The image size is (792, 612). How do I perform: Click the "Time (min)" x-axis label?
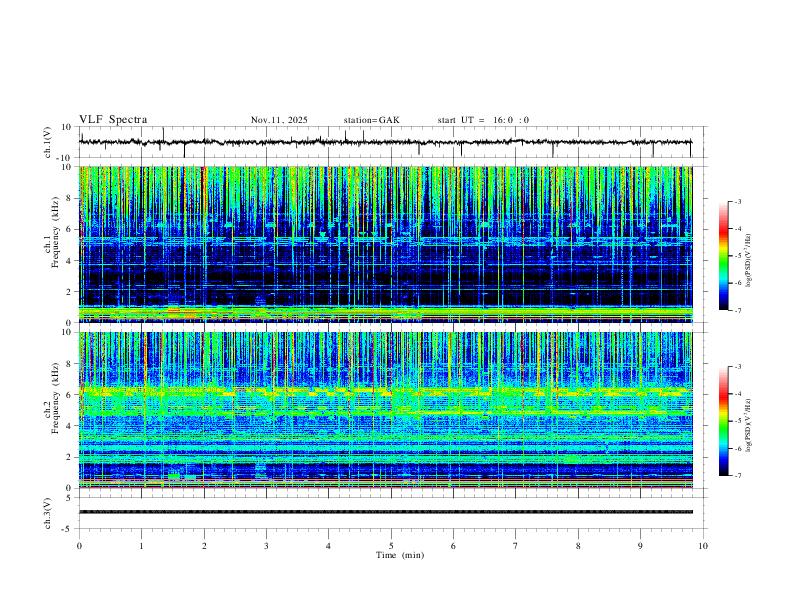(x=400, y=555)
